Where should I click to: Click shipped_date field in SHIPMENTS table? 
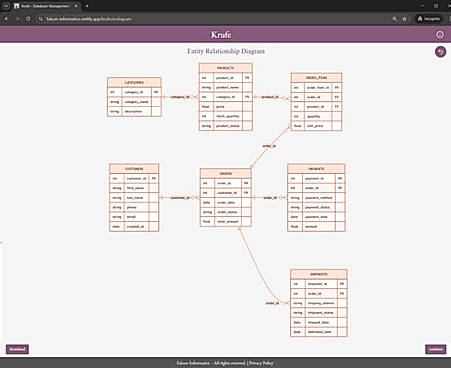[319, 322]
